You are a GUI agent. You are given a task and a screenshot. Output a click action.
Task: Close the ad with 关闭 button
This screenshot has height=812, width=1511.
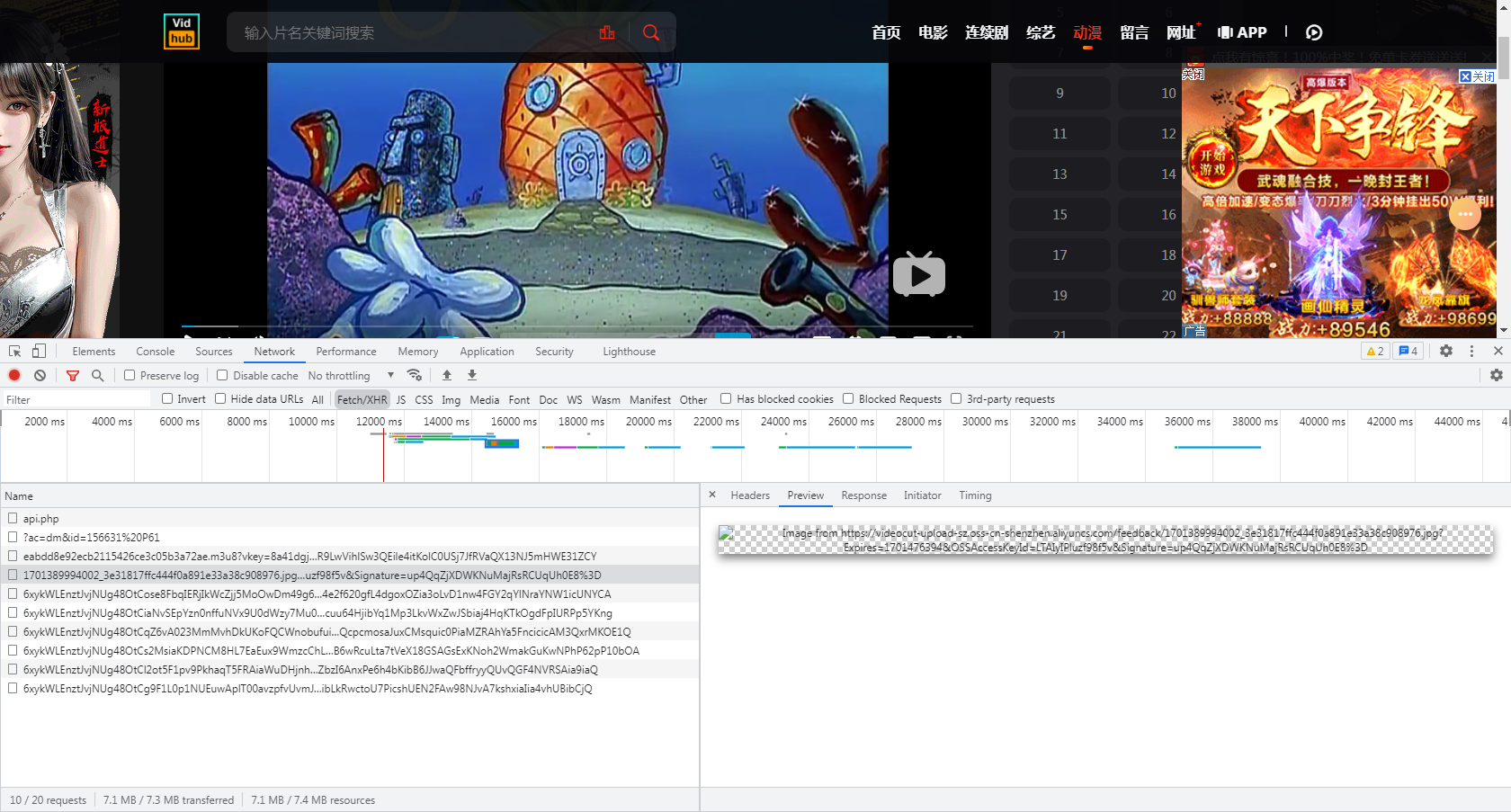tap(1478, 76)
